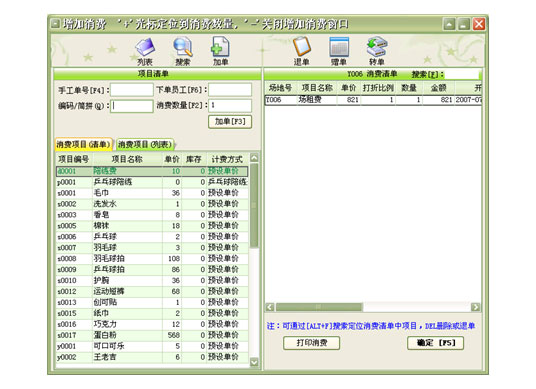Click the 留单 toolbar icon
This screenshot has width=536, height=389.
(x=339, y=51)
